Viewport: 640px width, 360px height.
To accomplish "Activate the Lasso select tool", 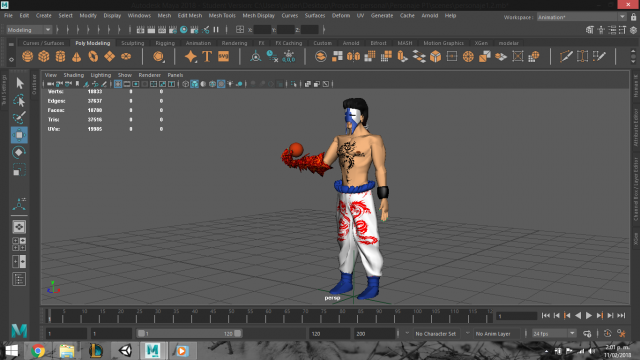I will tap(19, 100).
